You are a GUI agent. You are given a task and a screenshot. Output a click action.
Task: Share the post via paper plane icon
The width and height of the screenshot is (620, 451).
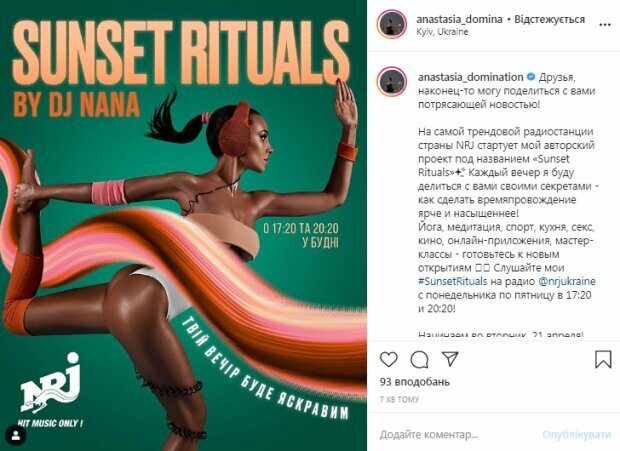450,359
